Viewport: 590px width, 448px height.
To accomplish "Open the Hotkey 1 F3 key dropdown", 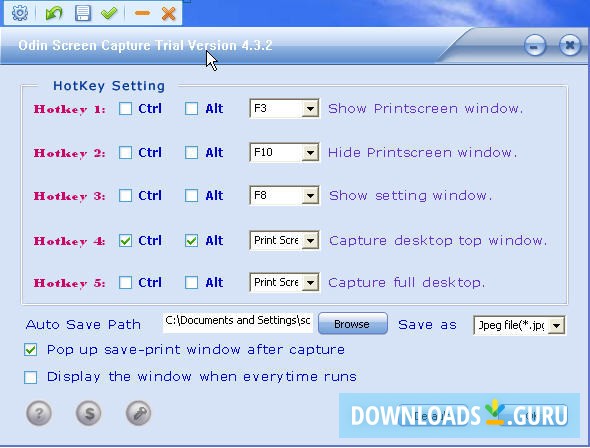I will pos(310,109).
